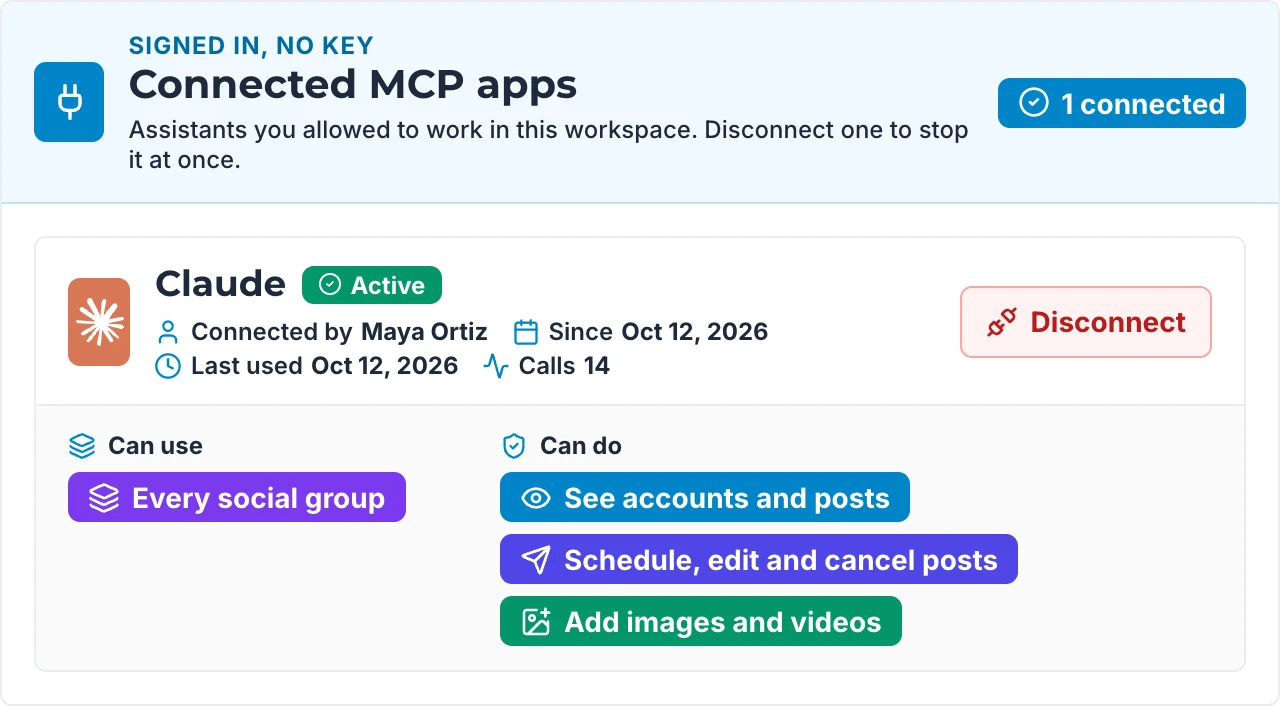Click the name Maya Ortiz
Viewport: 1280px width, 706px height.
(x=424, y=332)
